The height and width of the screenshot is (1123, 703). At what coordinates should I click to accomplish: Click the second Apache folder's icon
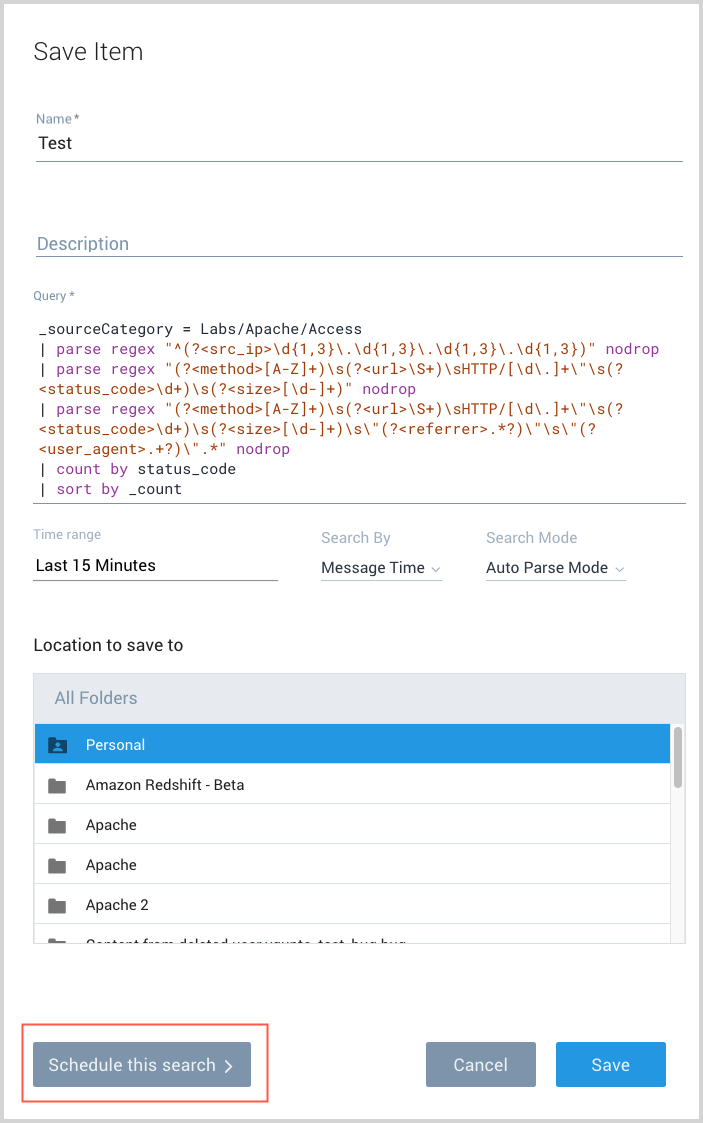tap(58, 865)
